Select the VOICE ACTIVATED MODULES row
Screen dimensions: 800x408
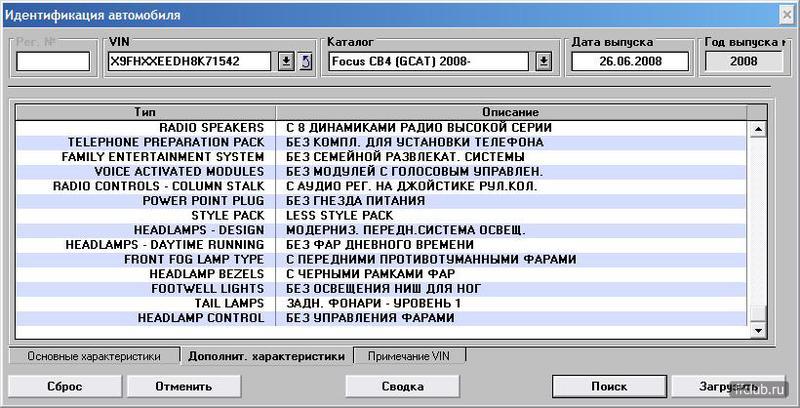[381, 171]
